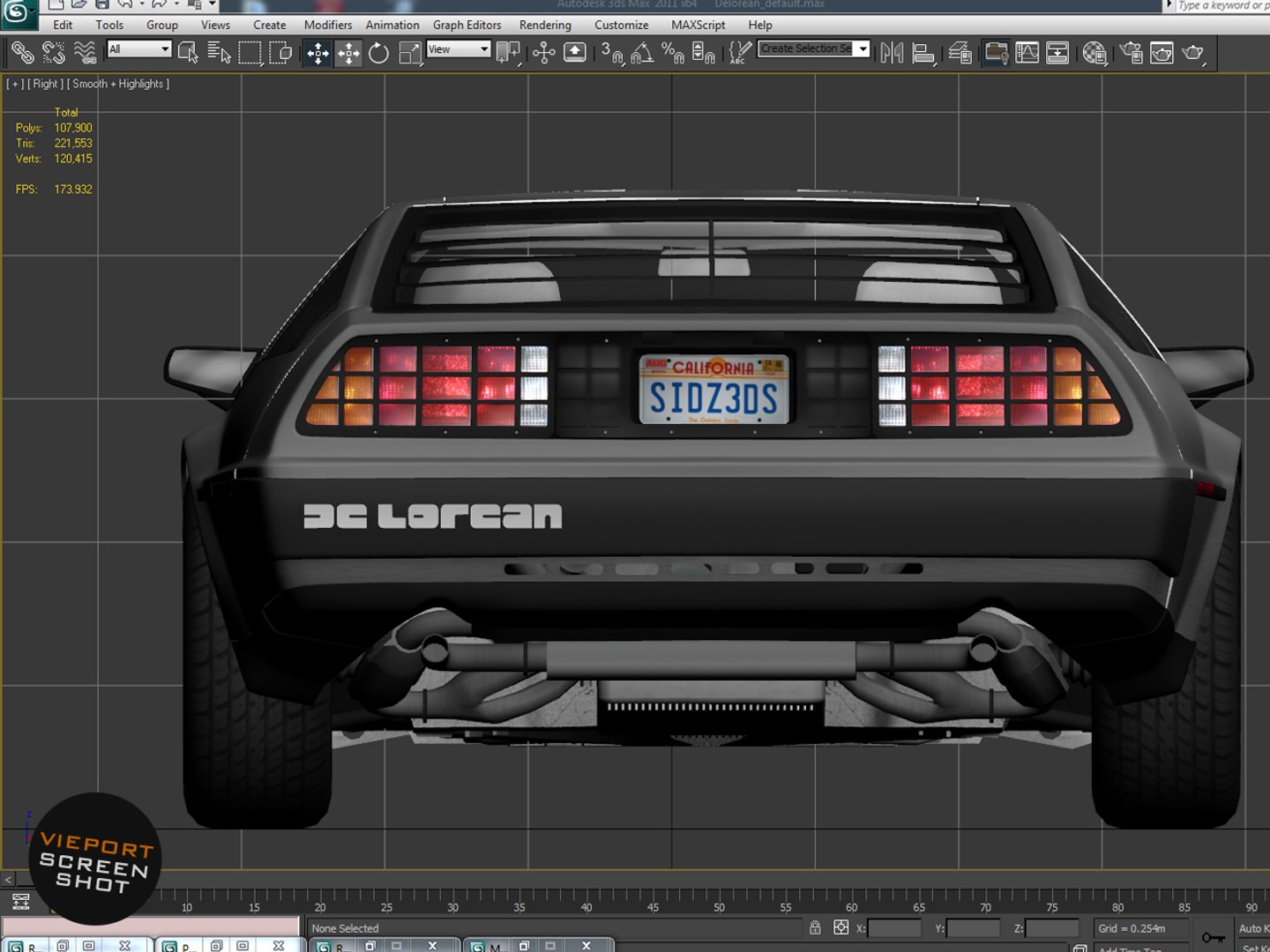Open the Customize menu
The width and height of the screenshot is (1270, 952).
(x=621, y=25)
